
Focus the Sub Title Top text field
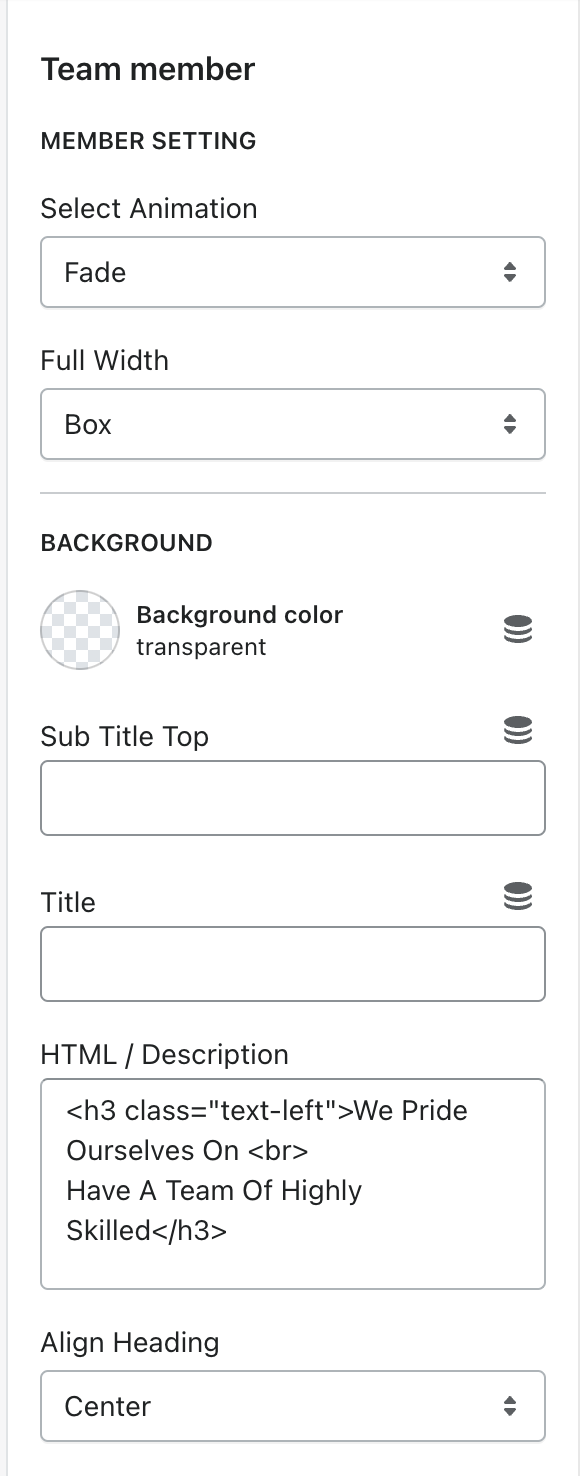pyautogui.click(x=293, y=798)
